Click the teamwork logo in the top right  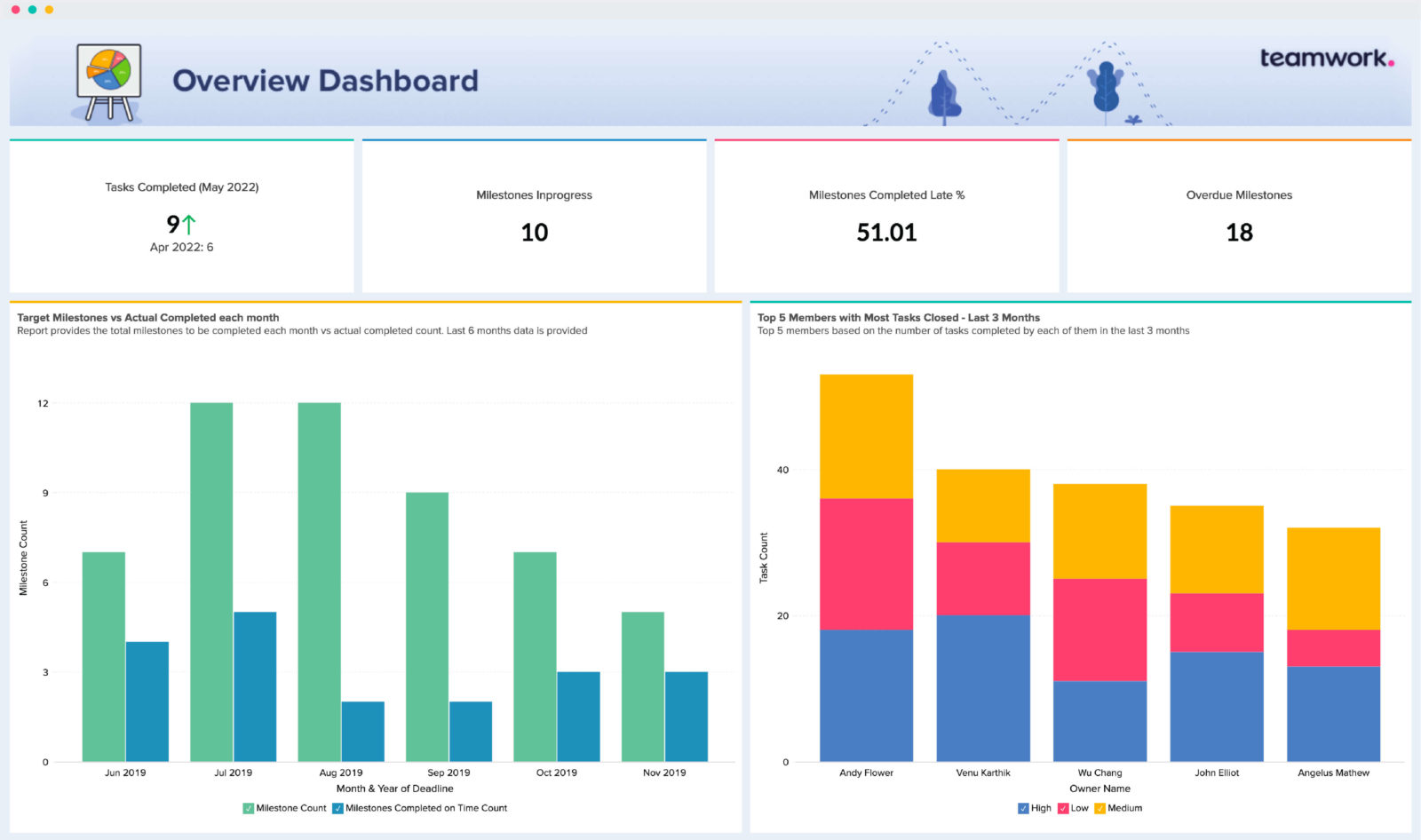[1325, 59]
